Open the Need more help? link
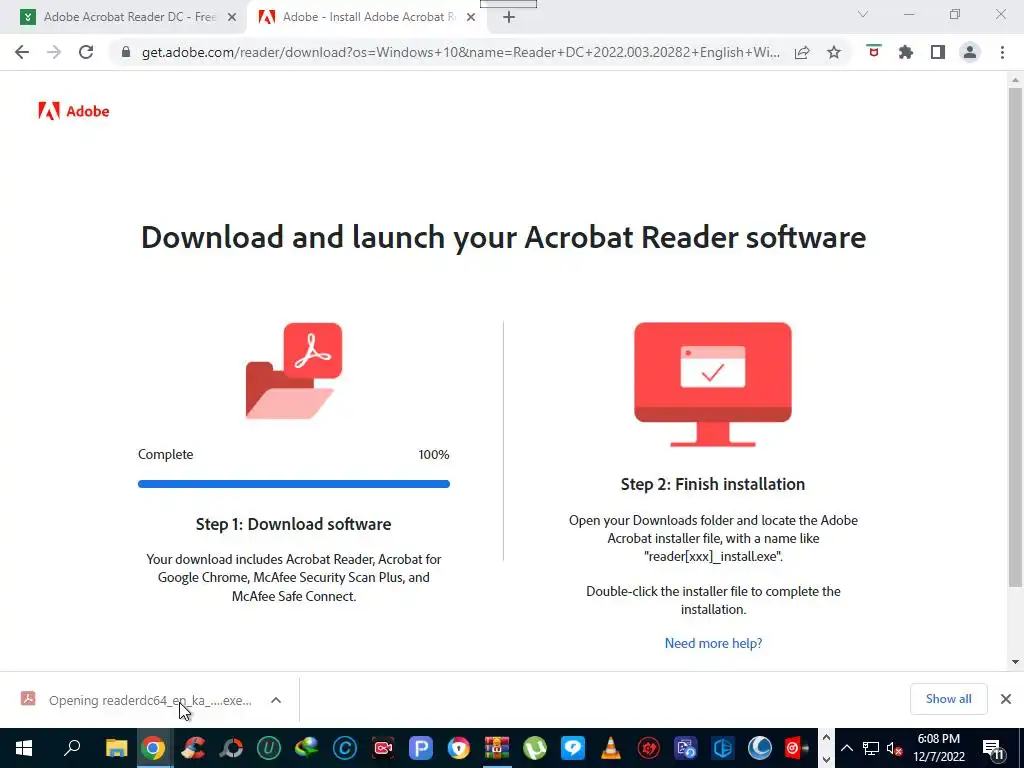The image size is (1024, 768). (x=713, y=643)
